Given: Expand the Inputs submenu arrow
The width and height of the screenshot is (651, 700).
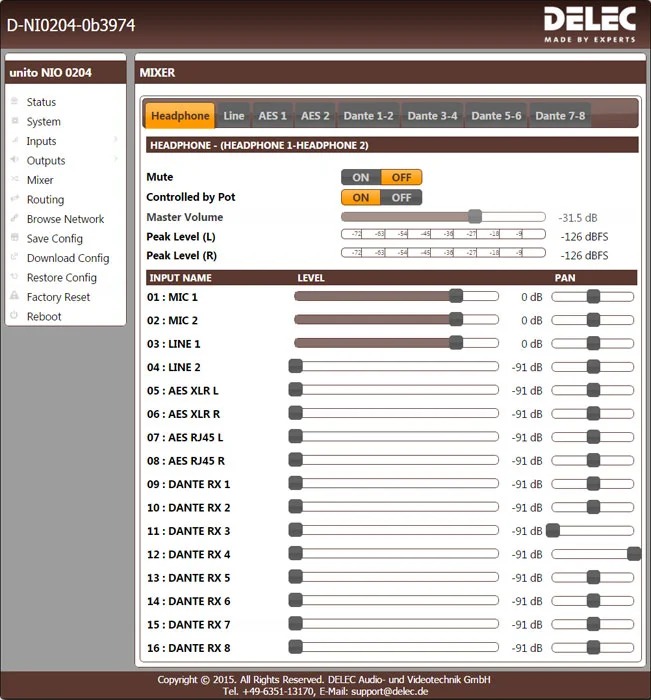Looking at the screenshot, I should pos(116,140).
